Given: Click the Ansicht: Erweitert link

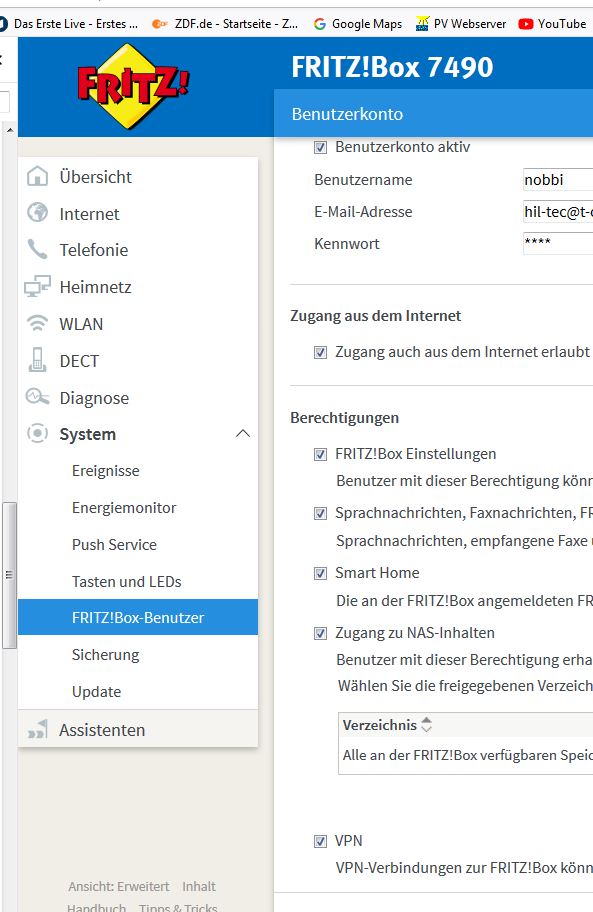Looking at the screenshot, I should coord(119,886).
